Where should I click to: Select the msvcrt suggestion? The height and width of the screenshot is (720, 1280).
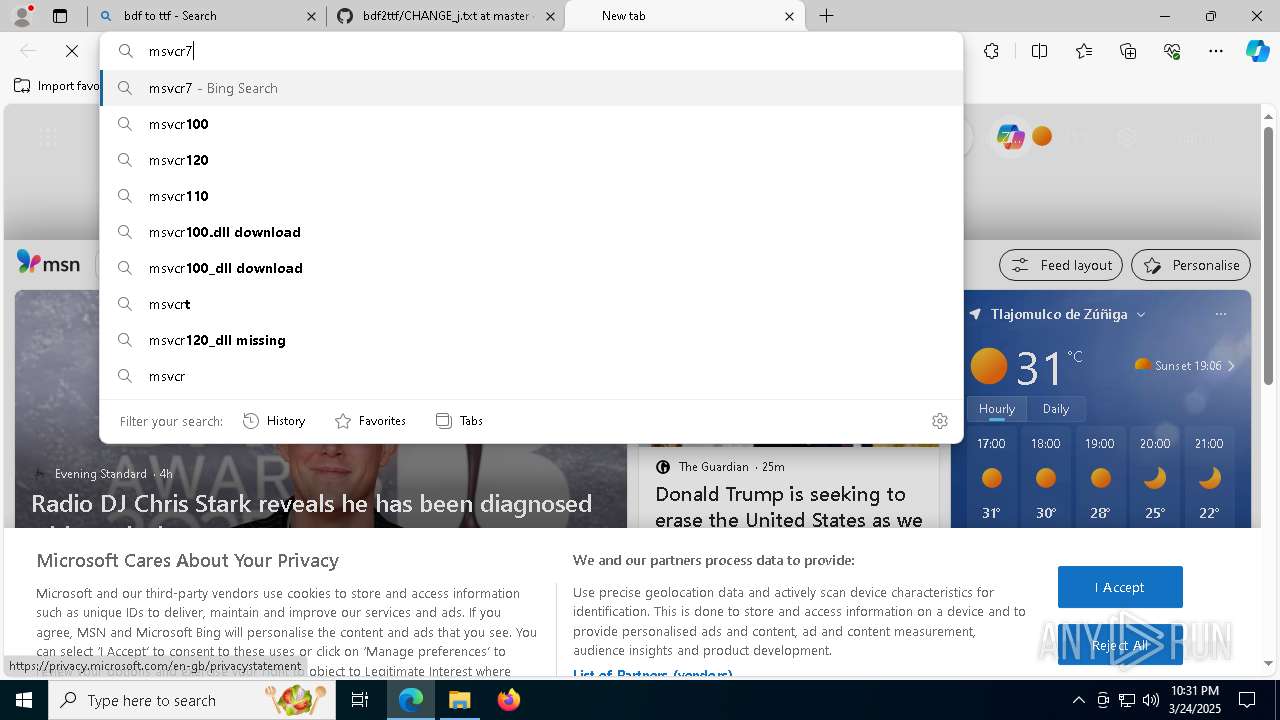click(532, 304)
